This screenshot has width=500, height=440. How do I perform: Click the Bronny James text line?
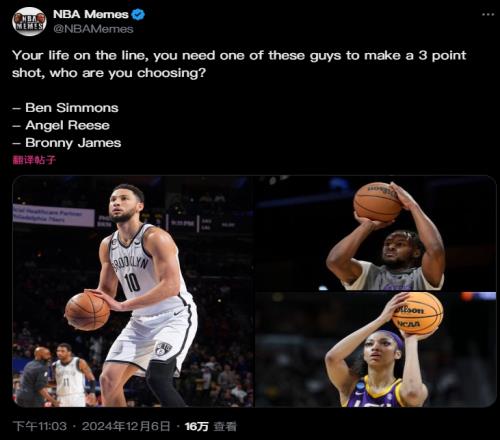point(67,143)
